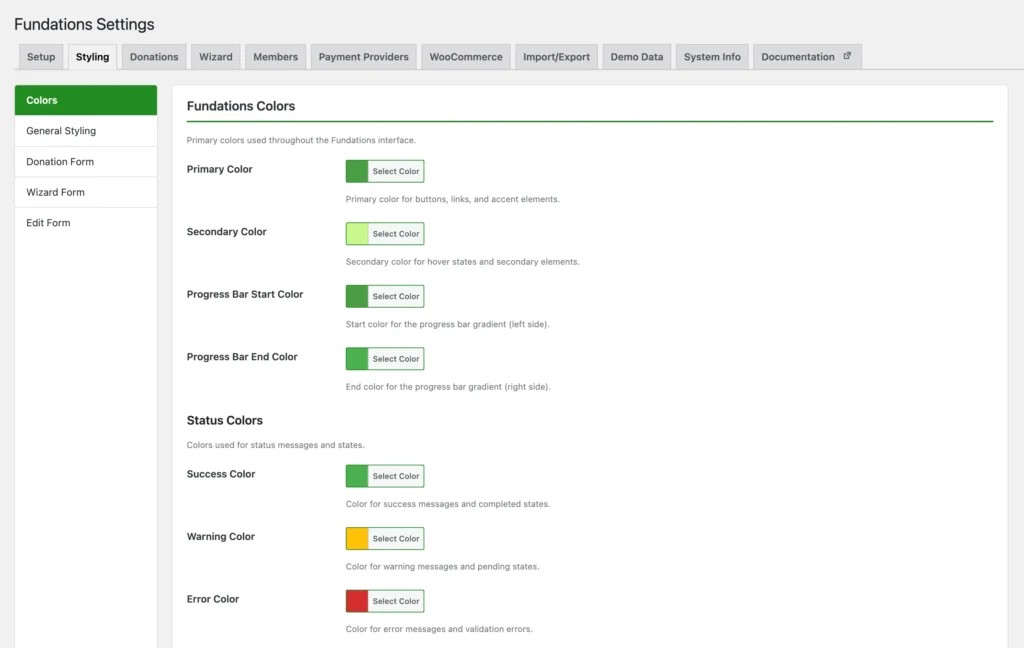This screenshot has height=648, width=1024.
Task: Click Select Color for Primary Color
Action: click(x=396, y=171)
